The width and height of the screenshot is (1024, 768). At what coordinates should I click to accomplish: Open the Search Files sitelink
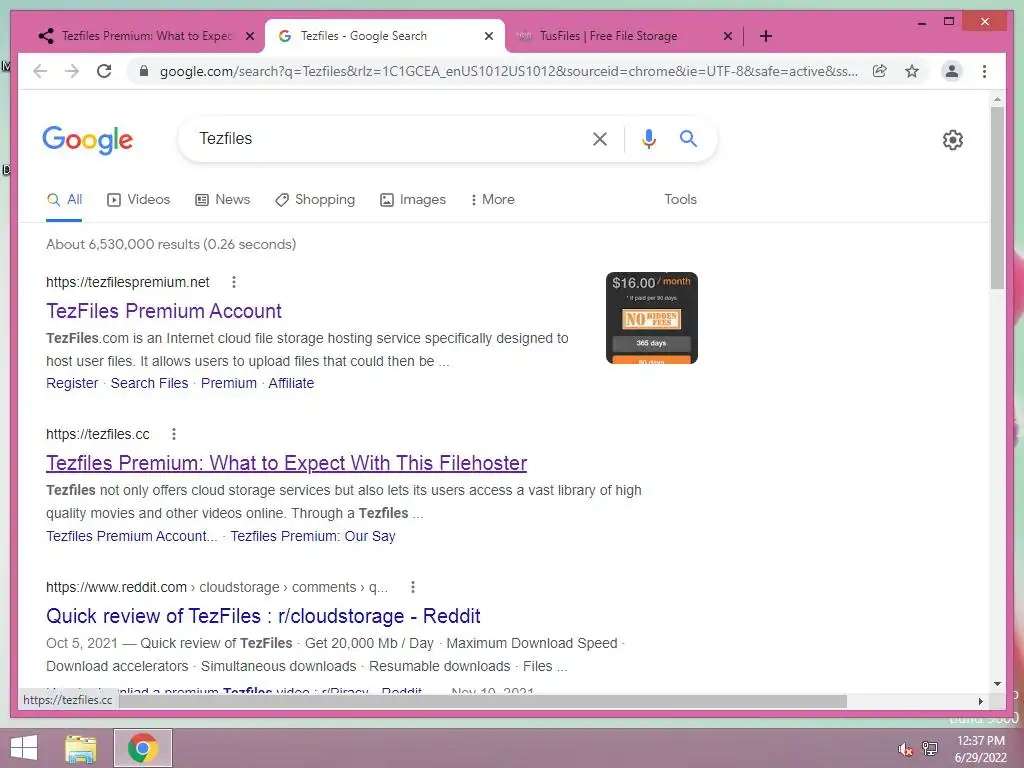[x=150, y=383]
